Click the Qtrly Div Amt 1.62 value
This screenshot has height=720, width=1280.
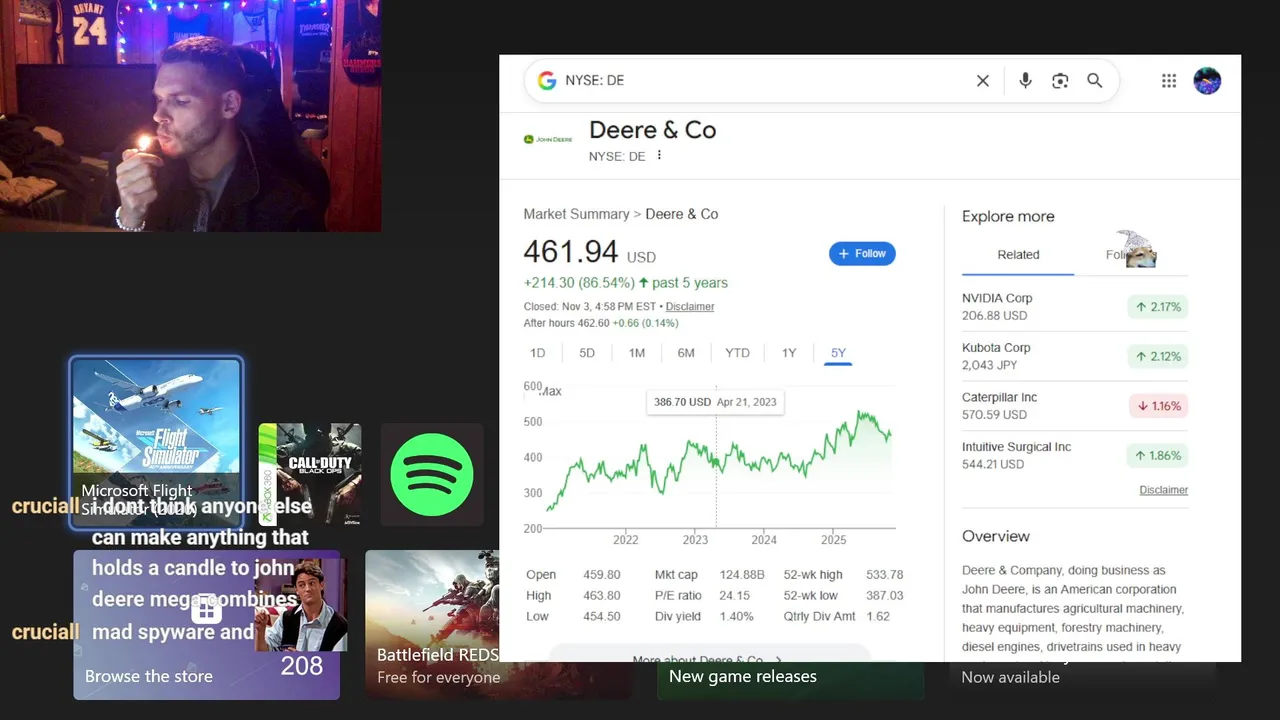(x=878, y=617)
